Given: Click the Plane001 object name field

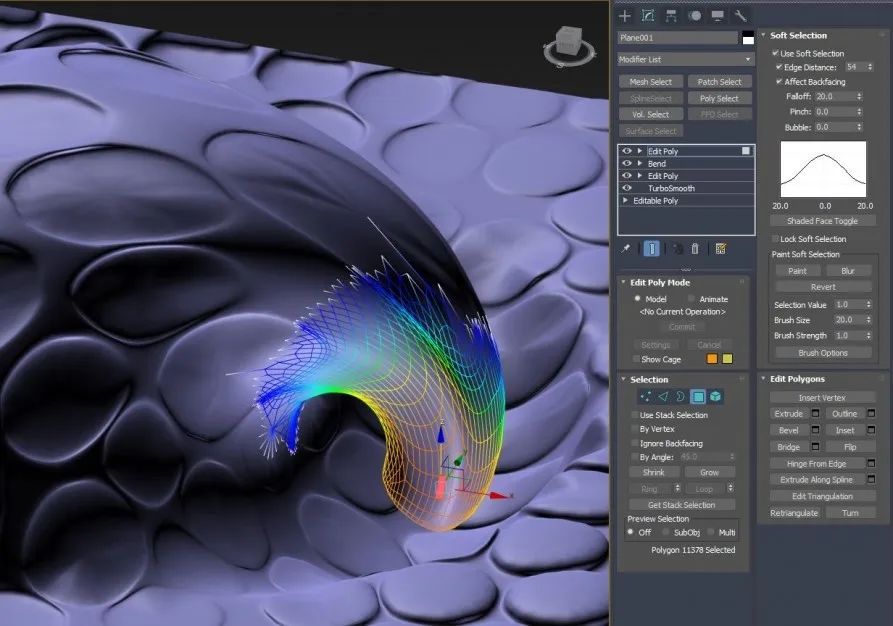Looking at the screenshot, I should [x=677, y=38].
